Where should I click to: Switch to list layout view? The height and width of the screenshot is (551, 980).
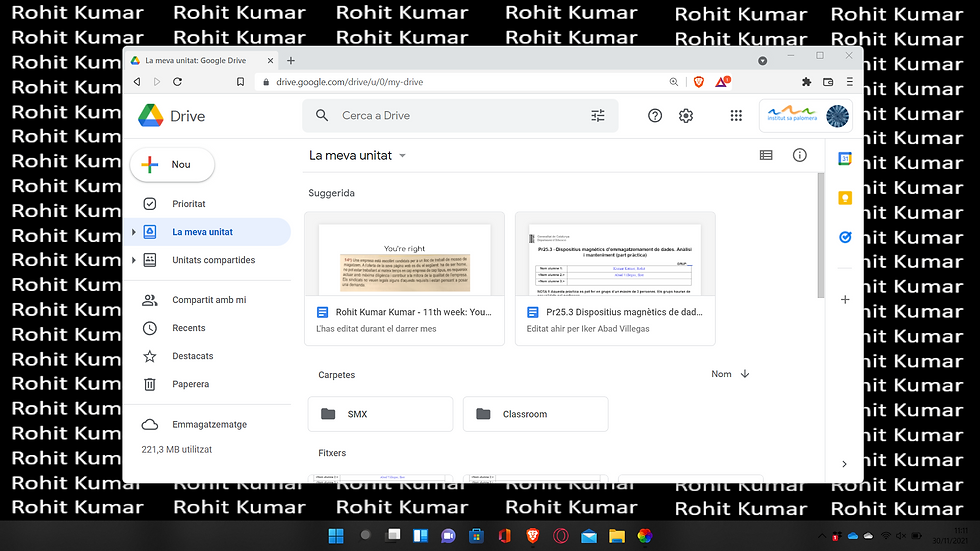(x=766, y=155)
